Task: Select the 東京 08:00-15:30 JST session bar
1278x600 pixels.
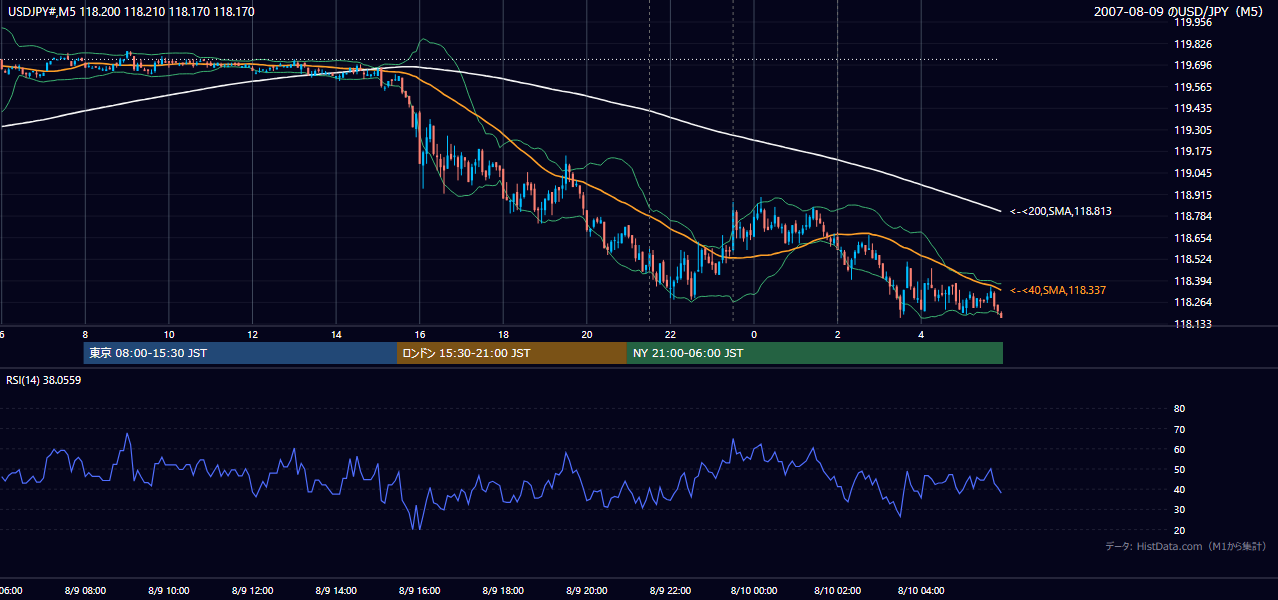Action: [240, 353]
